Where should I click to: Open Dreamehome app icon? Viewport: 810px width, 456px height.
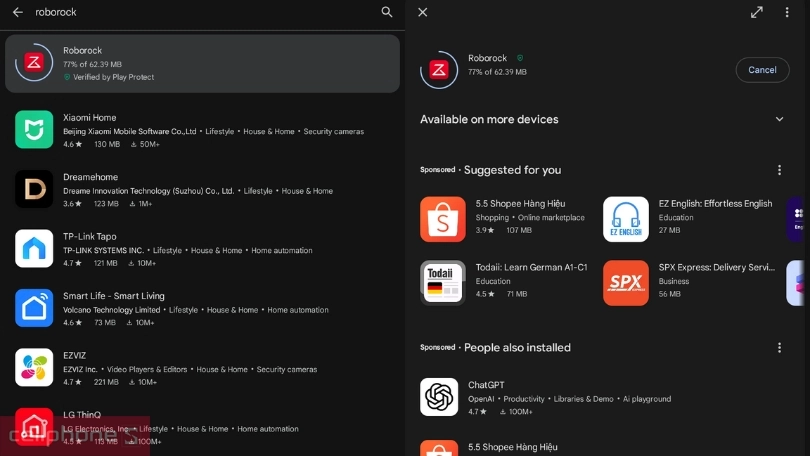pyautogui.click(x=34, y=189)
